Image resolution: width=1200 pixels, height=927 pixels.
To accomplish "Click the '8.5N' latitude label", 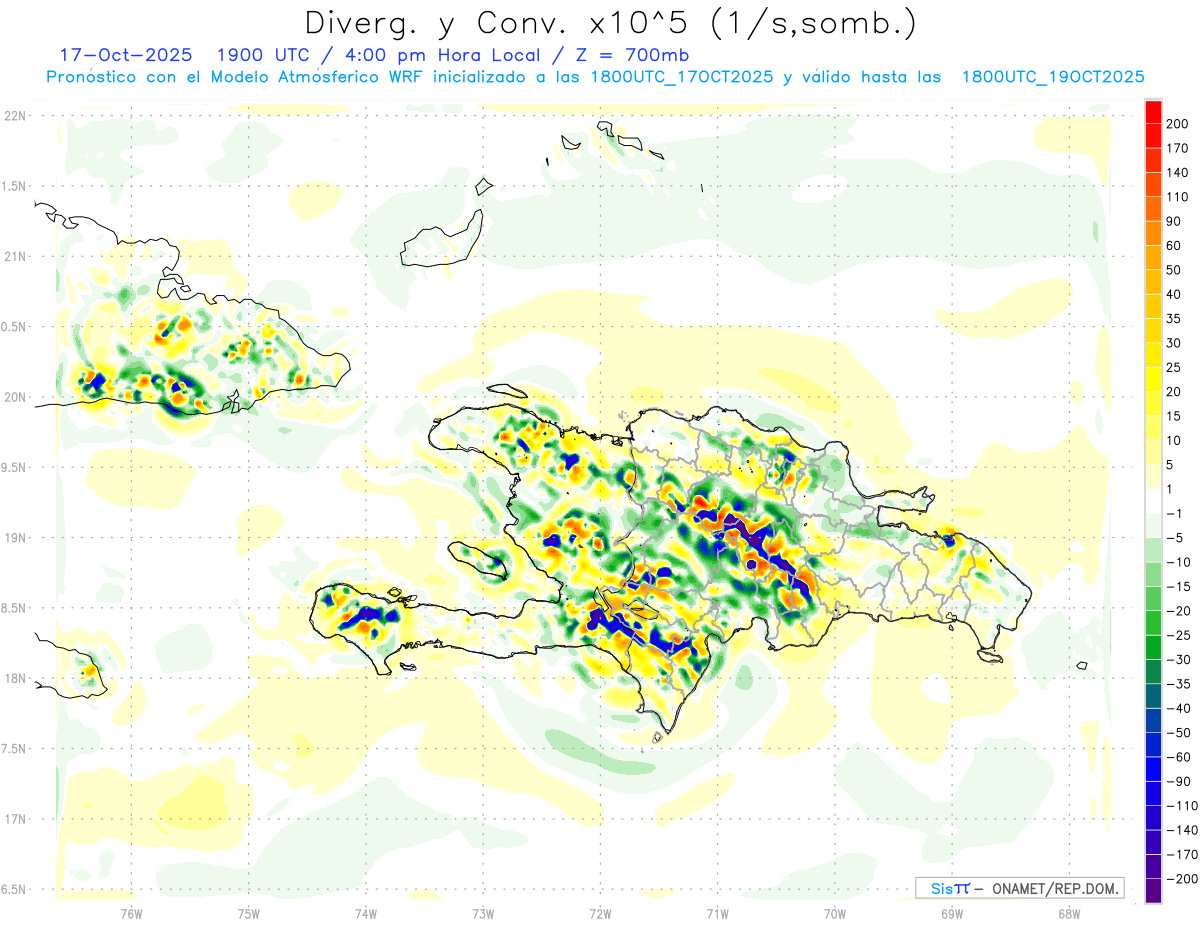I will click(14, 609).
